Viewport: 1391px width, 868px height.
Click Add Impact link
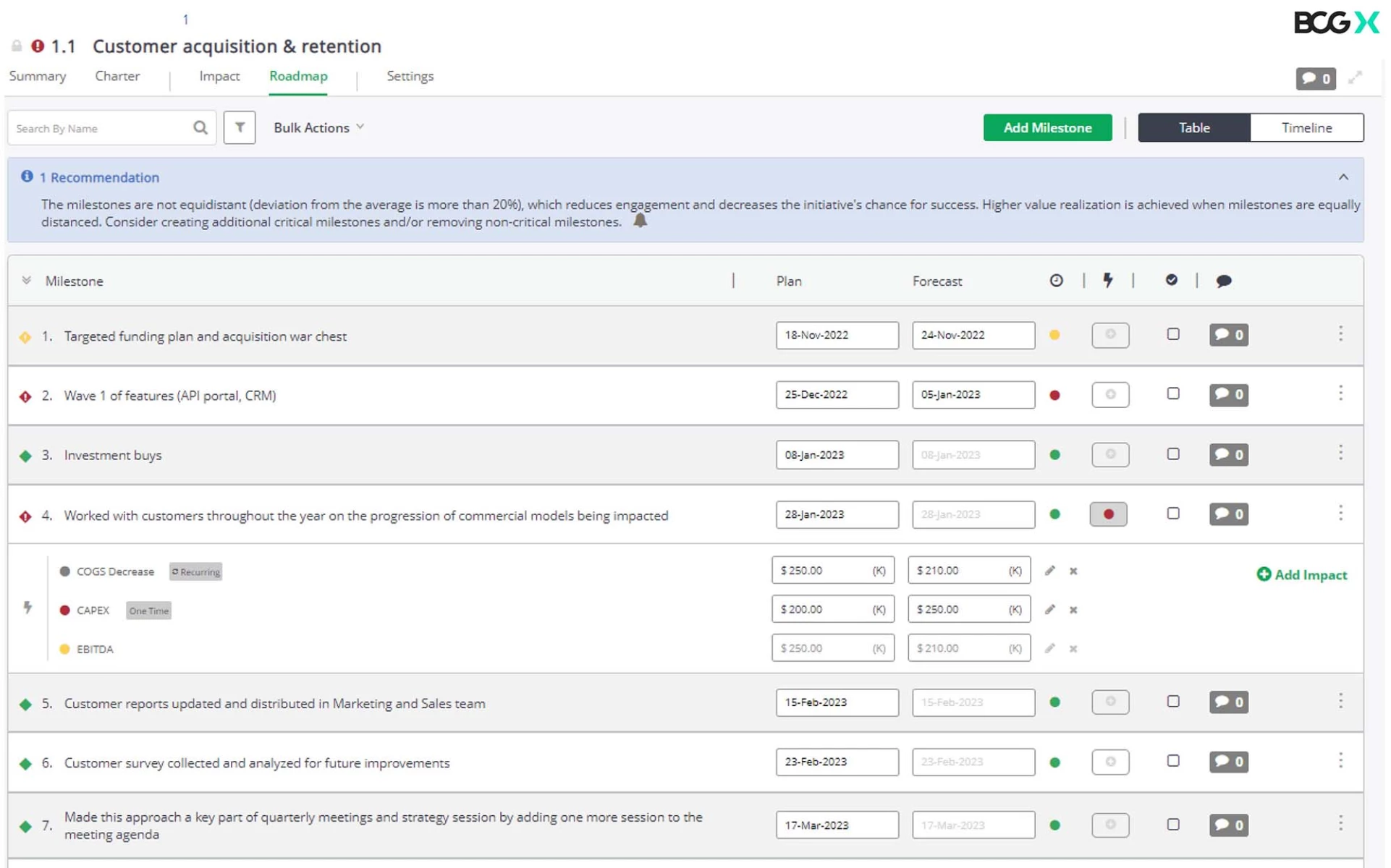tap(1302, 574)
